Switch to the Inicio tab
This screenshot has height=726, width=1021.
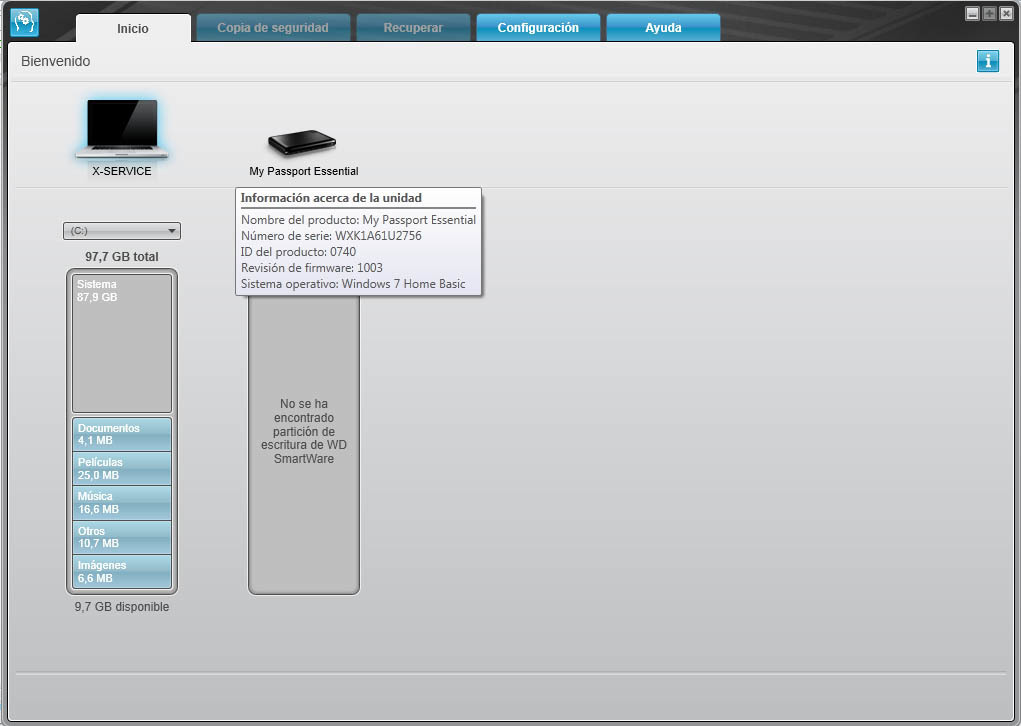coord(133,29)
